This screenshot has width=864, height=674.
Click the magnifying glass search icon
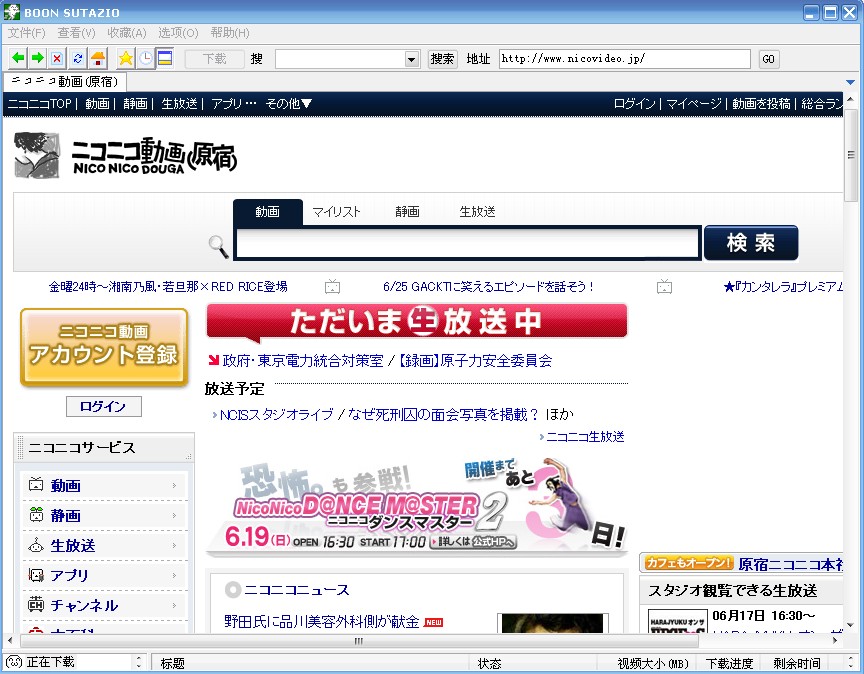[219, 246]
